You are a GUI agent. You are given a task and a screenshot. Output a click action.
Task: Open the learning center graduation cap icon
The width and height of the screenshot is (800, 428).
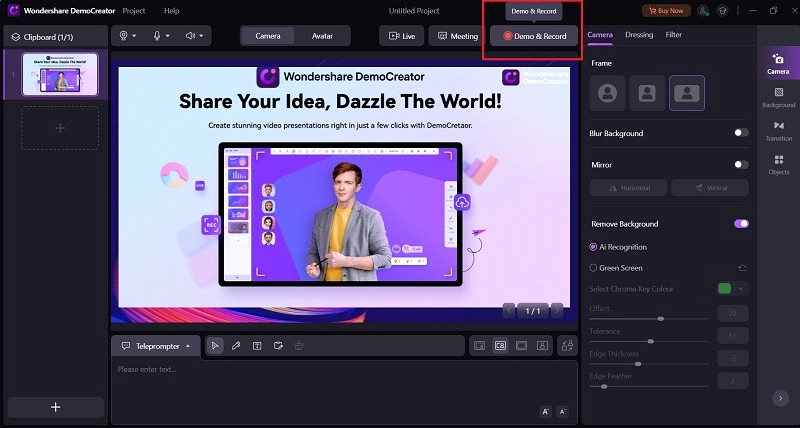pos(722,11)
